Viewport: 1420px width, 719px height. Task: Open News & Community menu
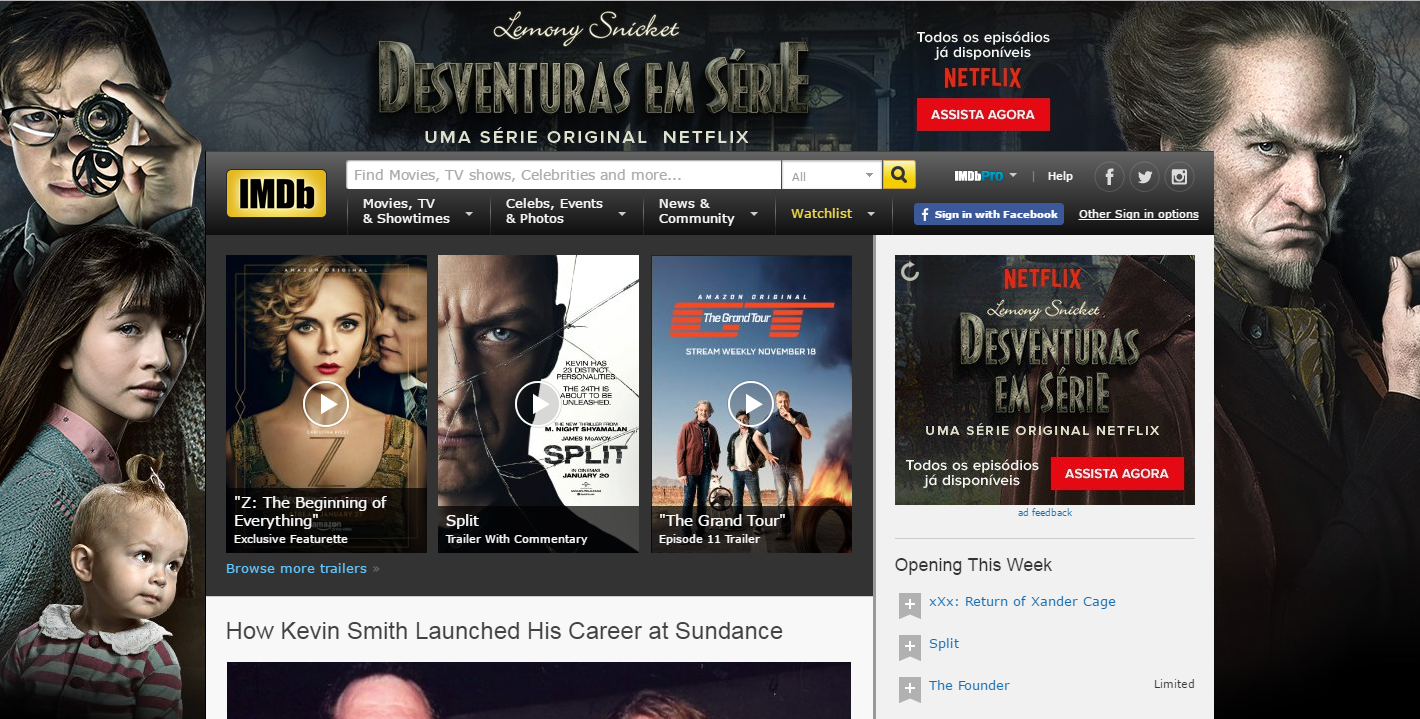(708, 211)
